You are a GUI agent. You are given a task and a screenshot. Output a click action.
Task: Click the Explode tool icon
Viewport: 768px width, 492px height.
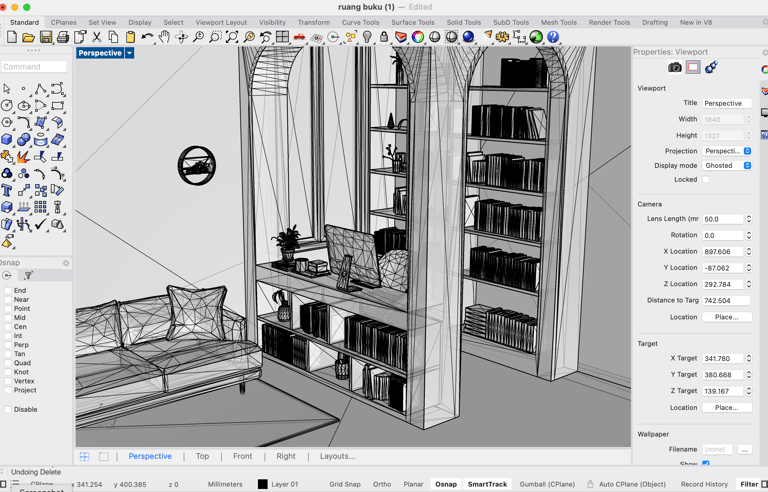coord(23,157)
